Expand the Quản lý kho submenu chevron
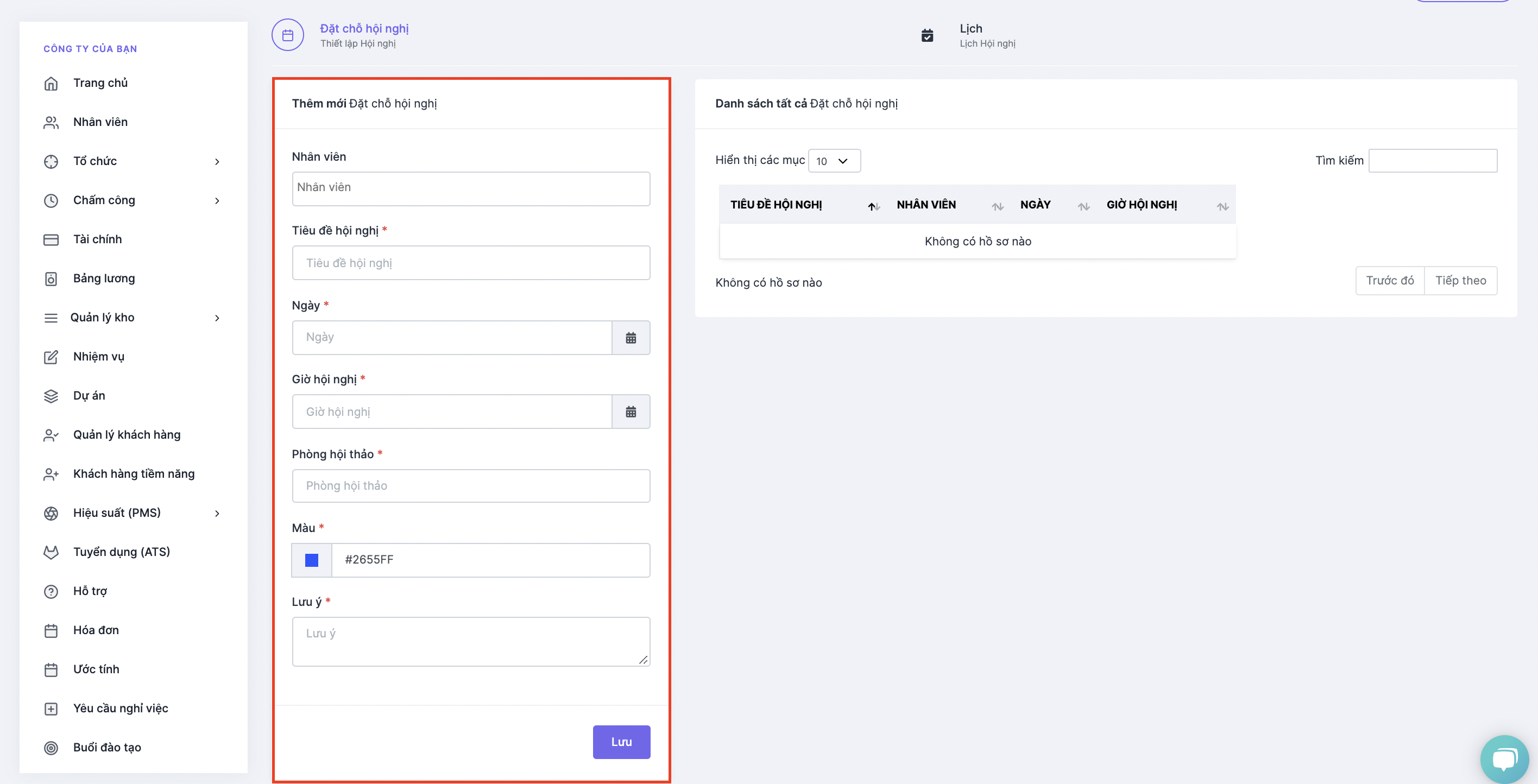This screenshot has height=784, width=1538. coord(217,318)
